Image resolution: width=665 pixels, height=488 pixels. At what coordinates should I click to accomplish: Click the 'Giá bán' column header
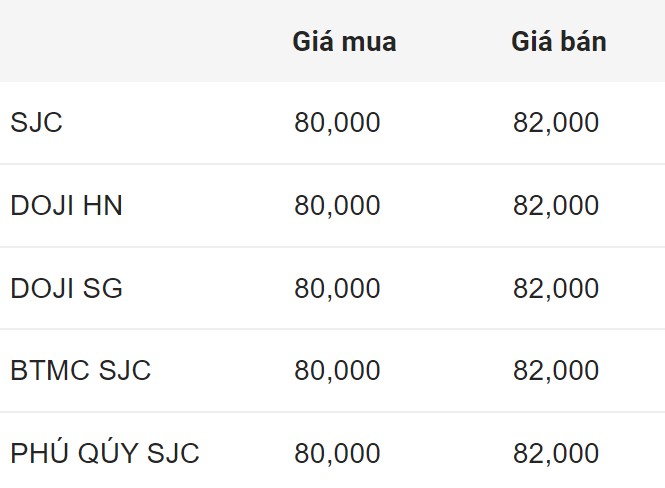(559, 42)
